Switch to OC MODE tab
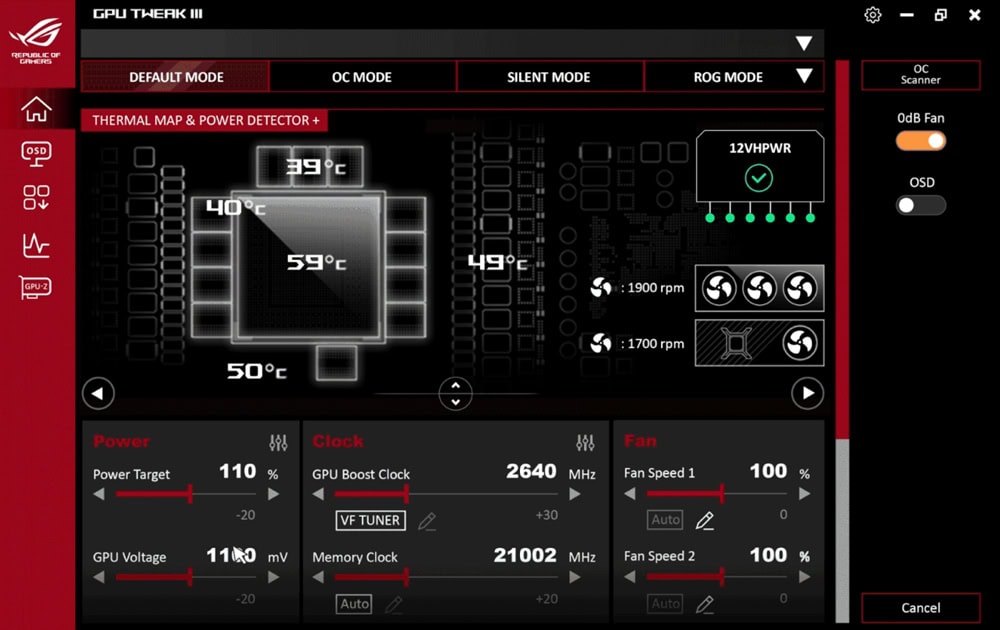The height and width of the screenshot is (630, 1000). [362, 77]
